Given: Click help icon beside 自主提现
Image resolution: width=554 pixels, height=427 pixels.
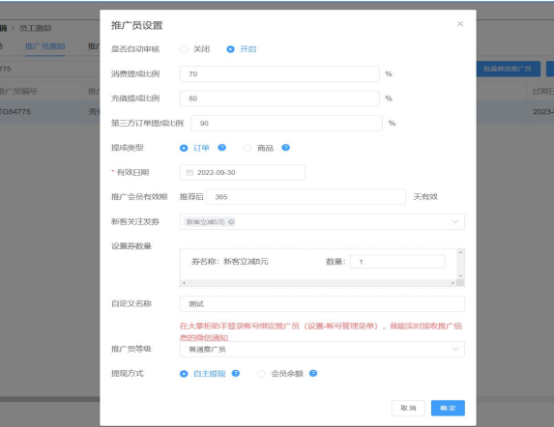Looking at the screenshot, I should (x=236, y=373).
